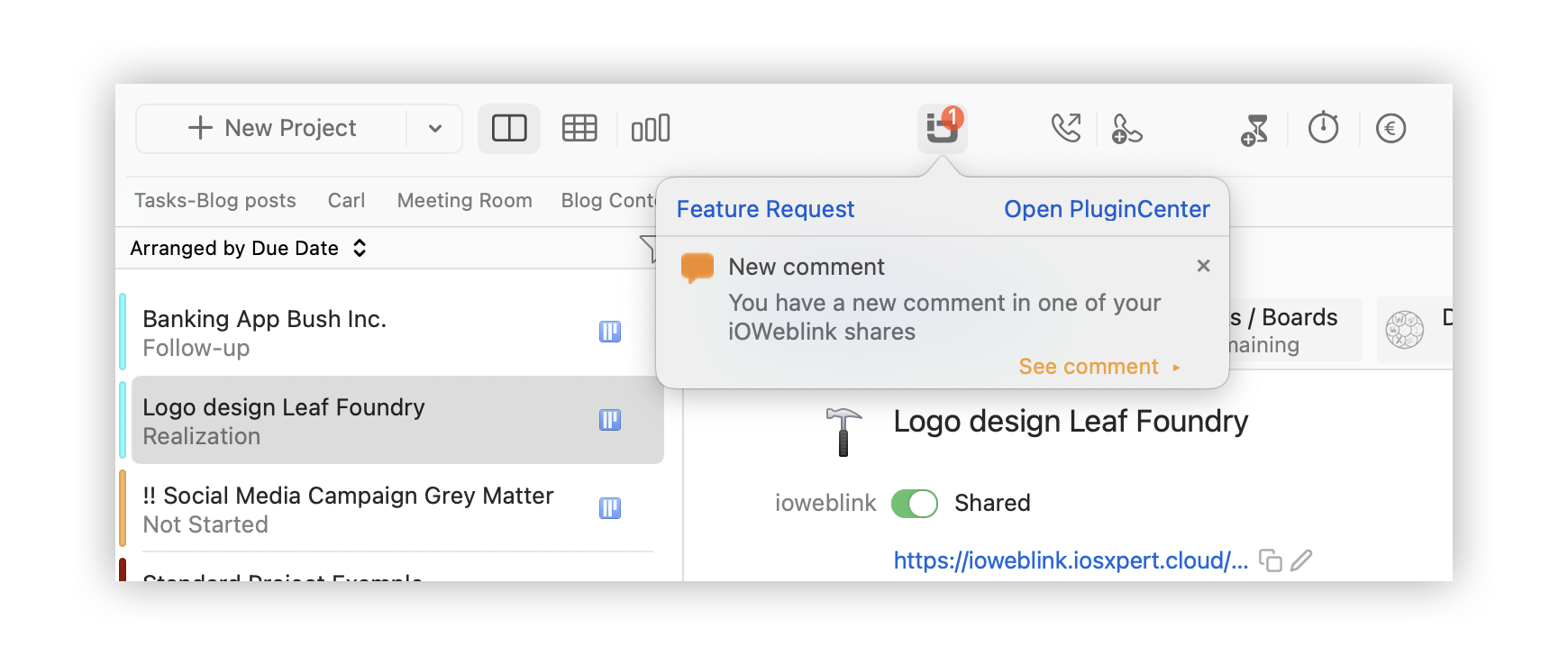This screenshot has height=665, width=1568.
Task: Click the cyan color bar on Logo design
Action: tap(123, 420)
